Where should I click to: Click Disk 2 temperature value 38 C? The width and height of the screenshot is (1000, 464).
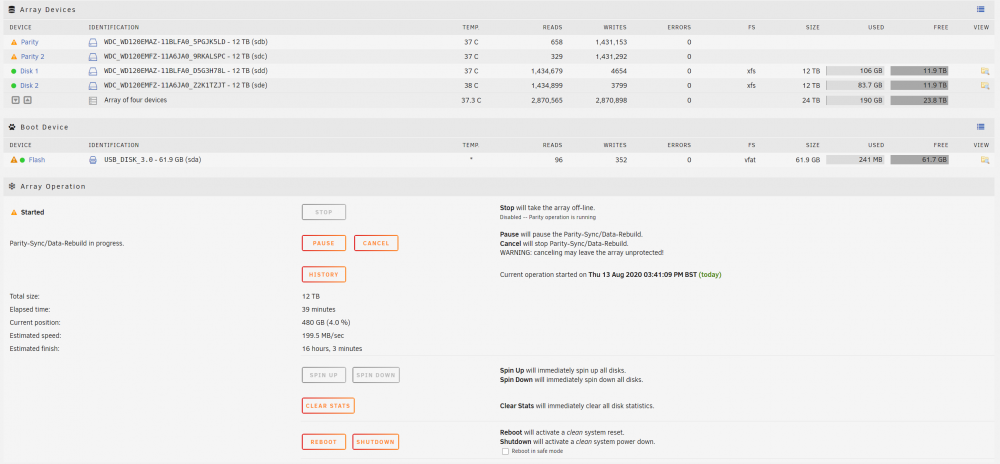(x=471, y=85)
